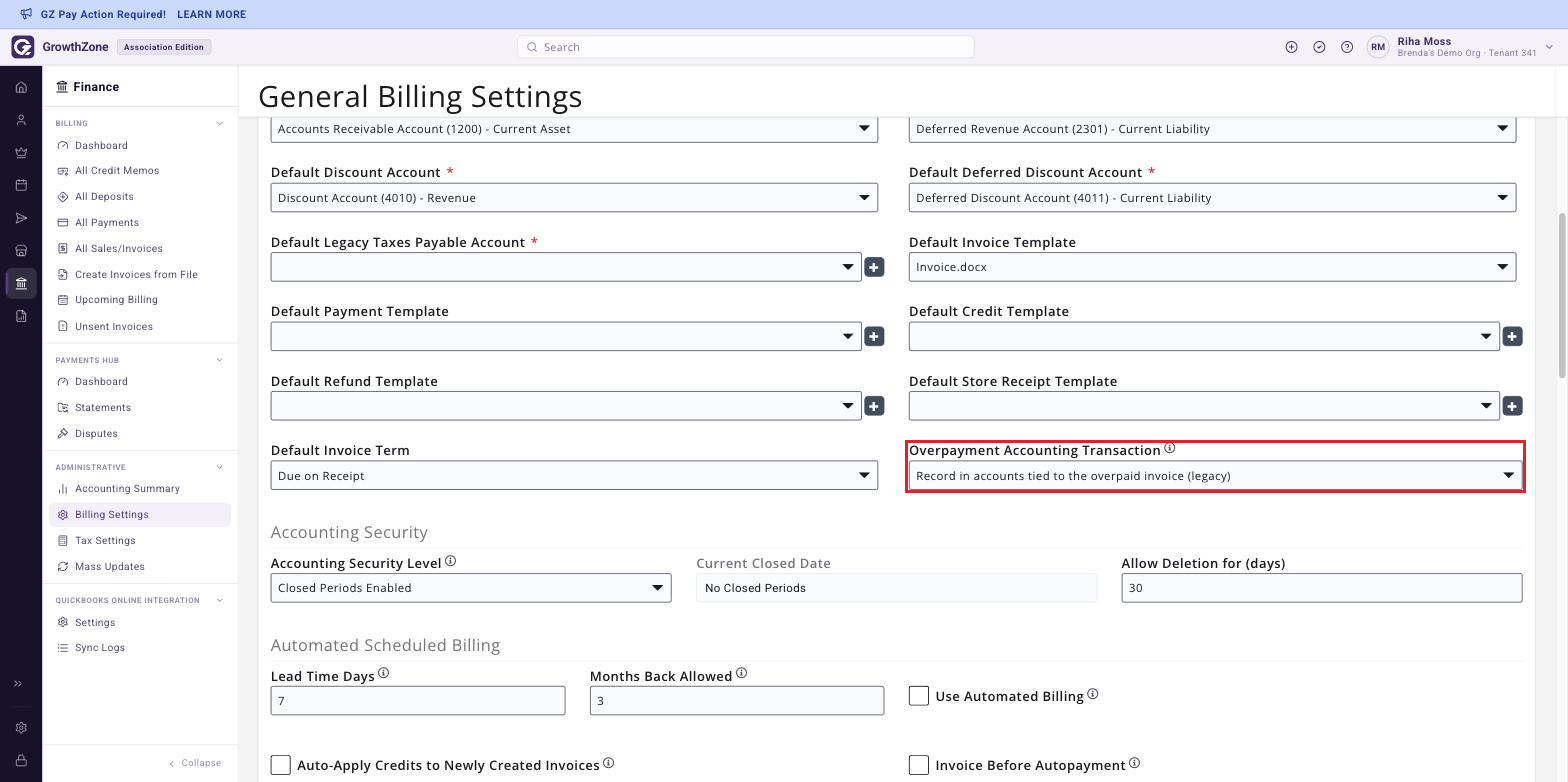Add a new Default Credit Template
The image size is (1568, 782).
1512,337
